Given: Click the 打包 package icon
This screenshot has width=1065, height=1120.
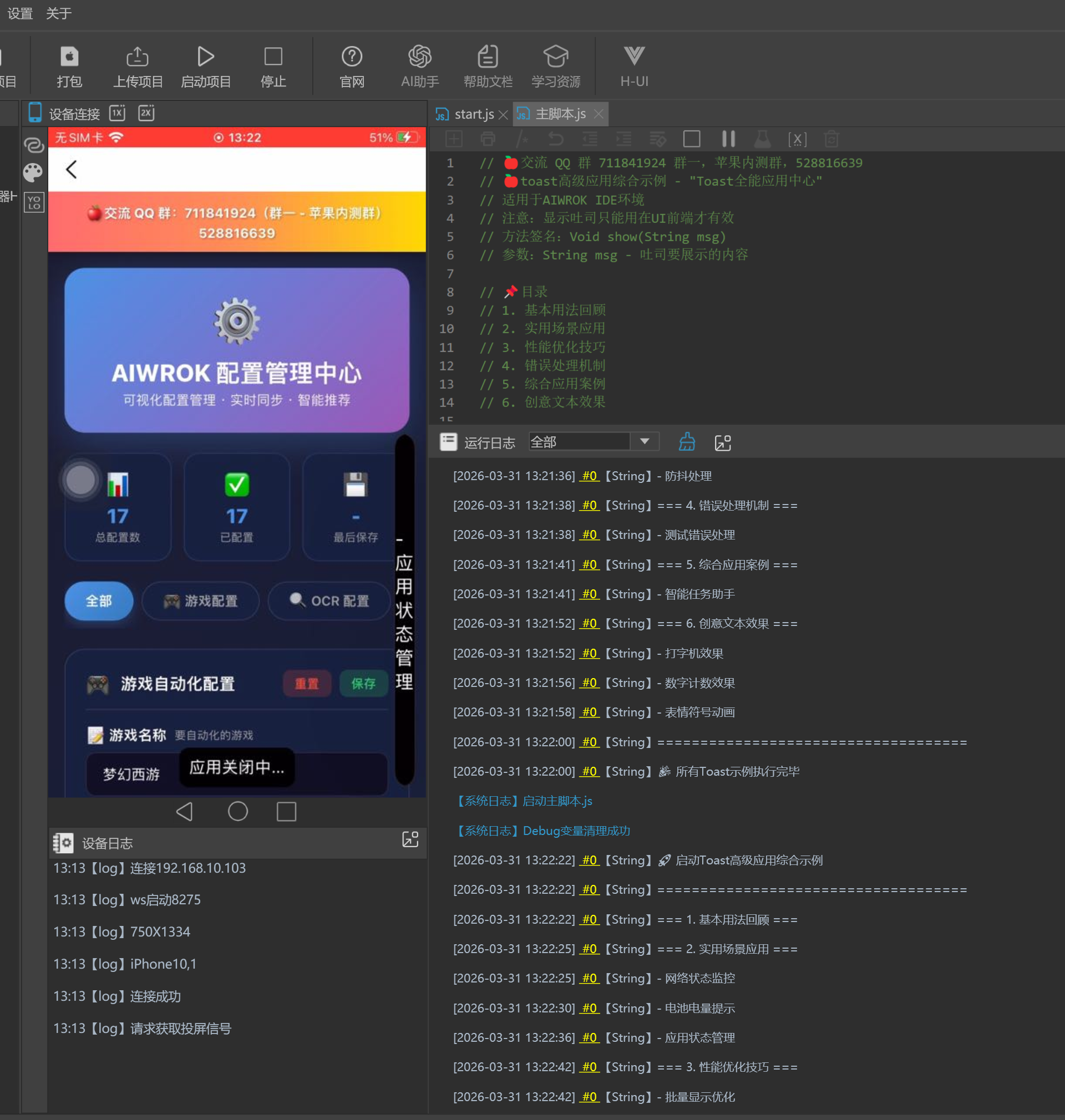Looking at the screenshot, I should click(69, 57).
